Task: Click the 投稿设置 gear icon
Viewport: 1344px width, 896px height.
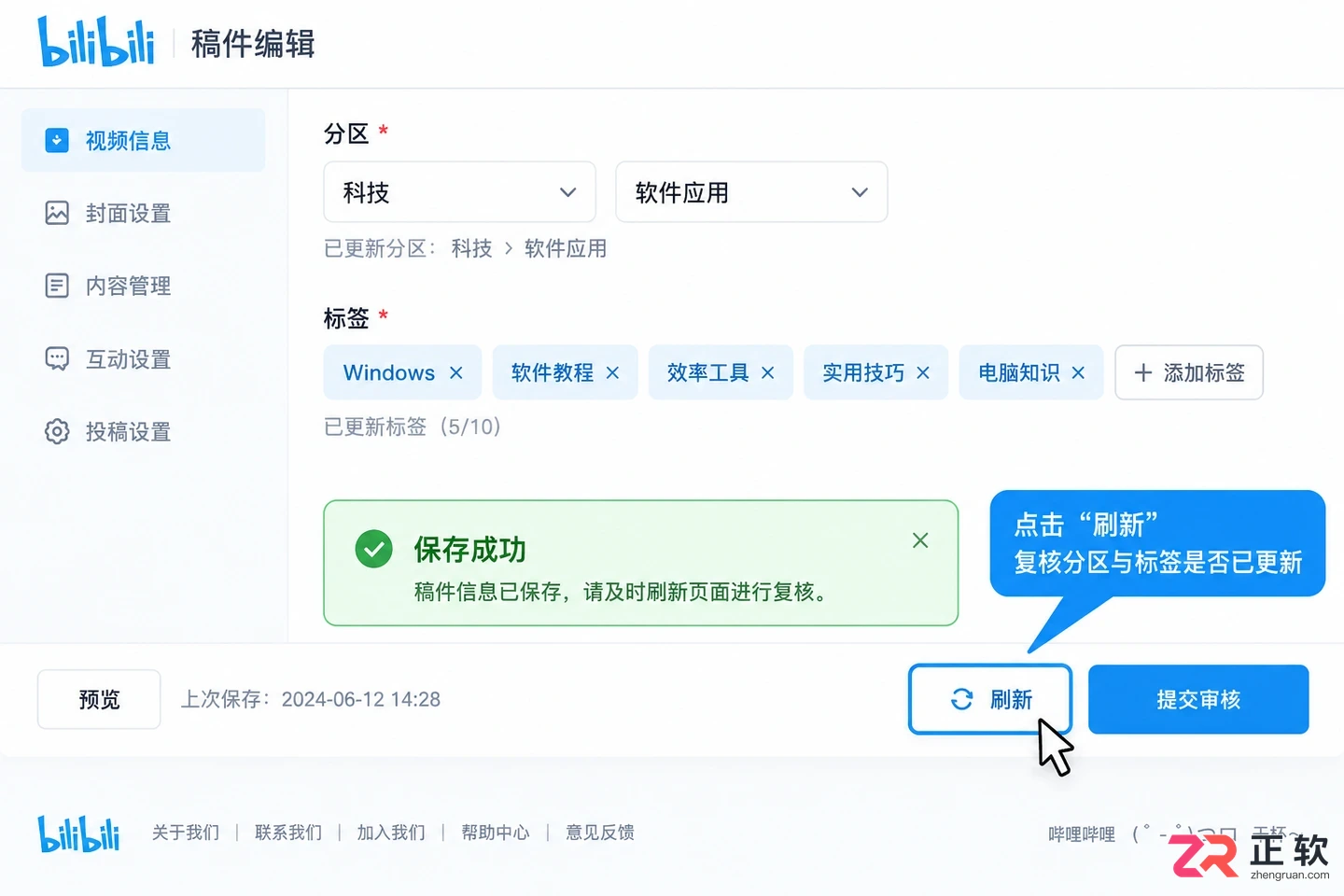Action: [x=57, y=431]
